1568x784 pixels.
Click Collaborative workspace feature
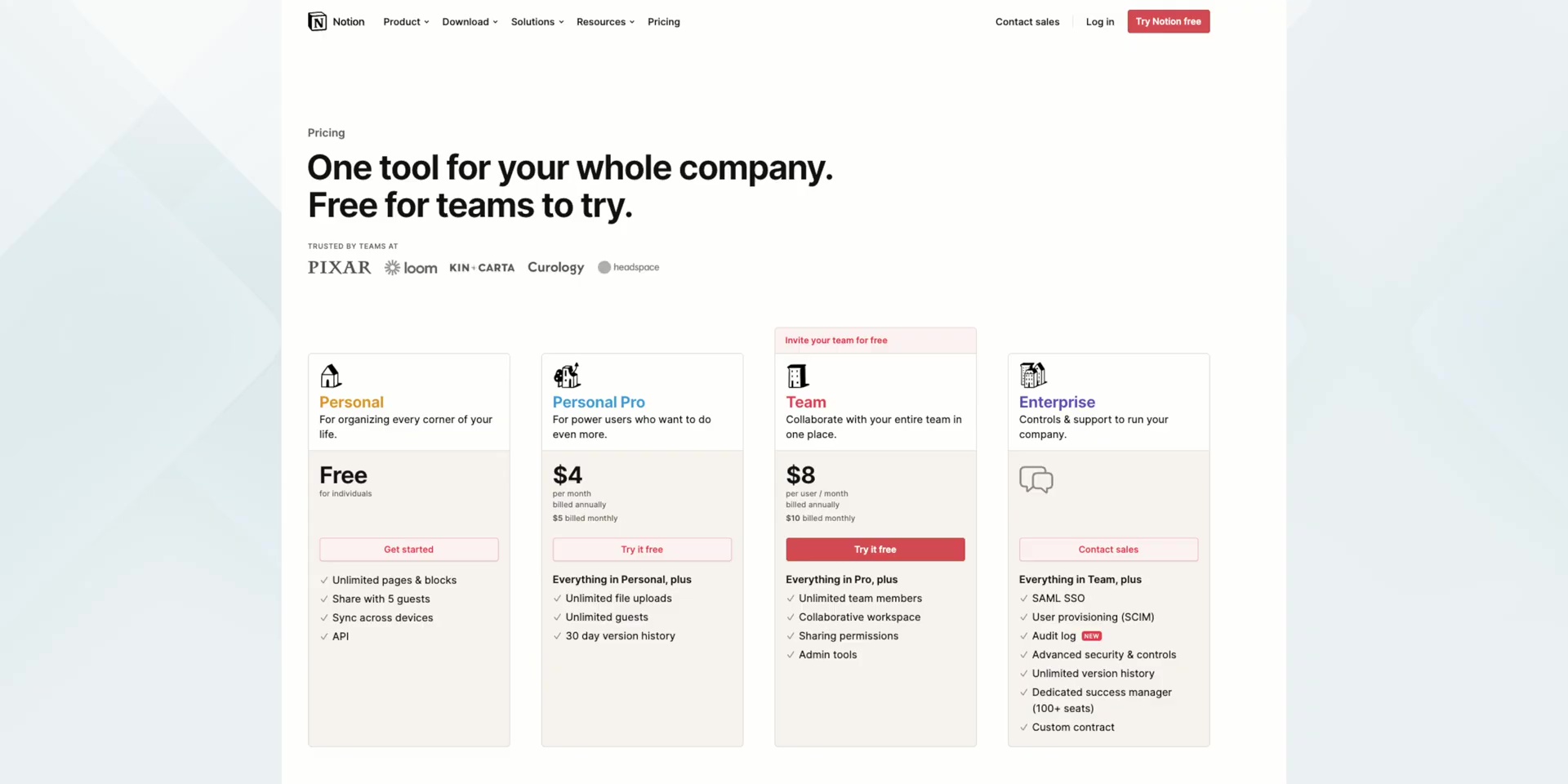[x=859, y=617]
